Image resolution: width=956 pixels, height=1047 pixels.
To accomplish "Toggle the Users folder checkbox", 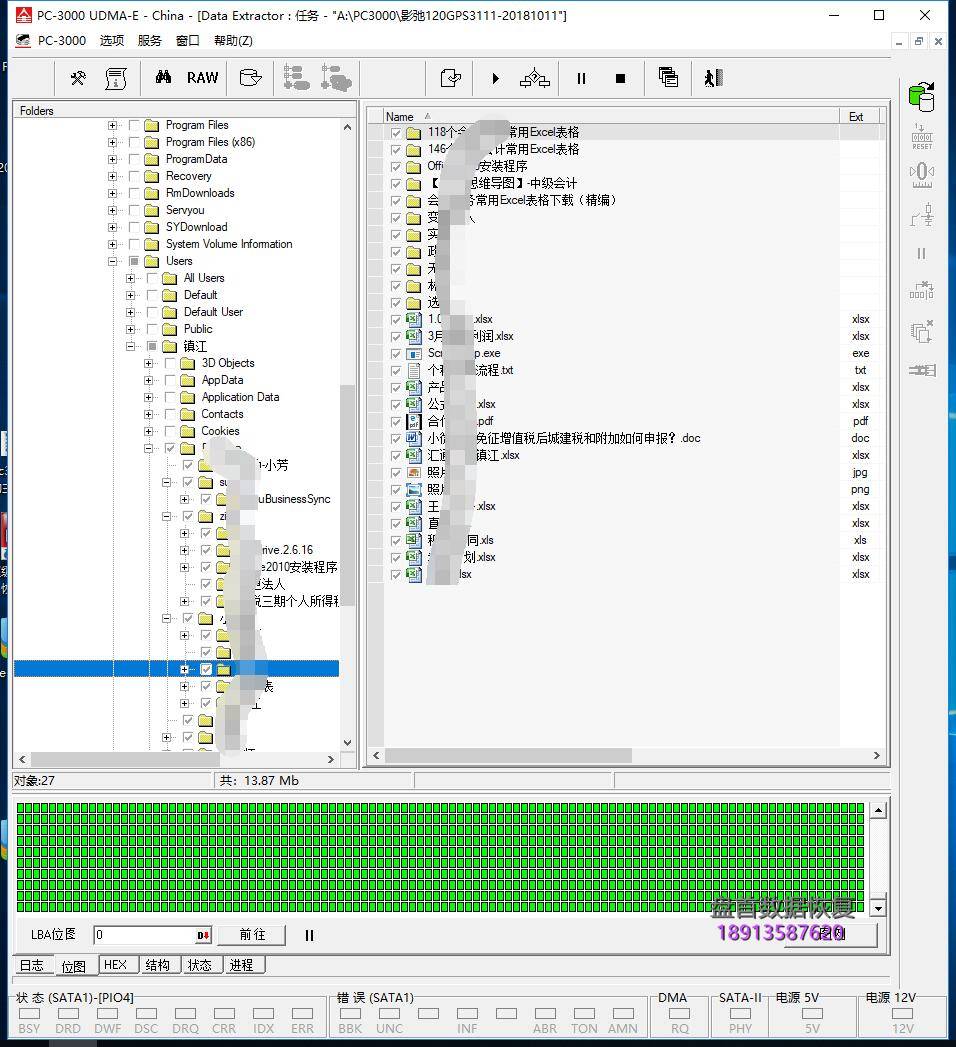I will 134,261.
